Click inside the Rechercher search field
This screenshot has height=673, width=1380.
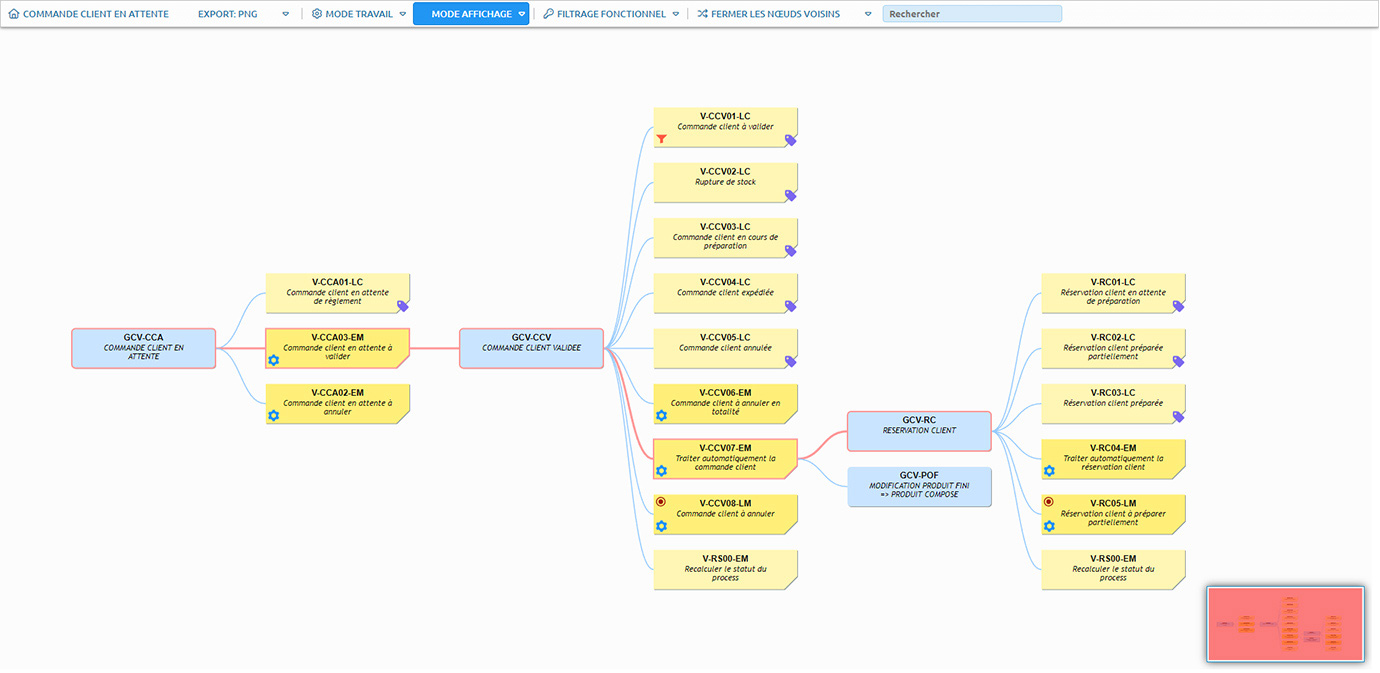coord(972,14)
